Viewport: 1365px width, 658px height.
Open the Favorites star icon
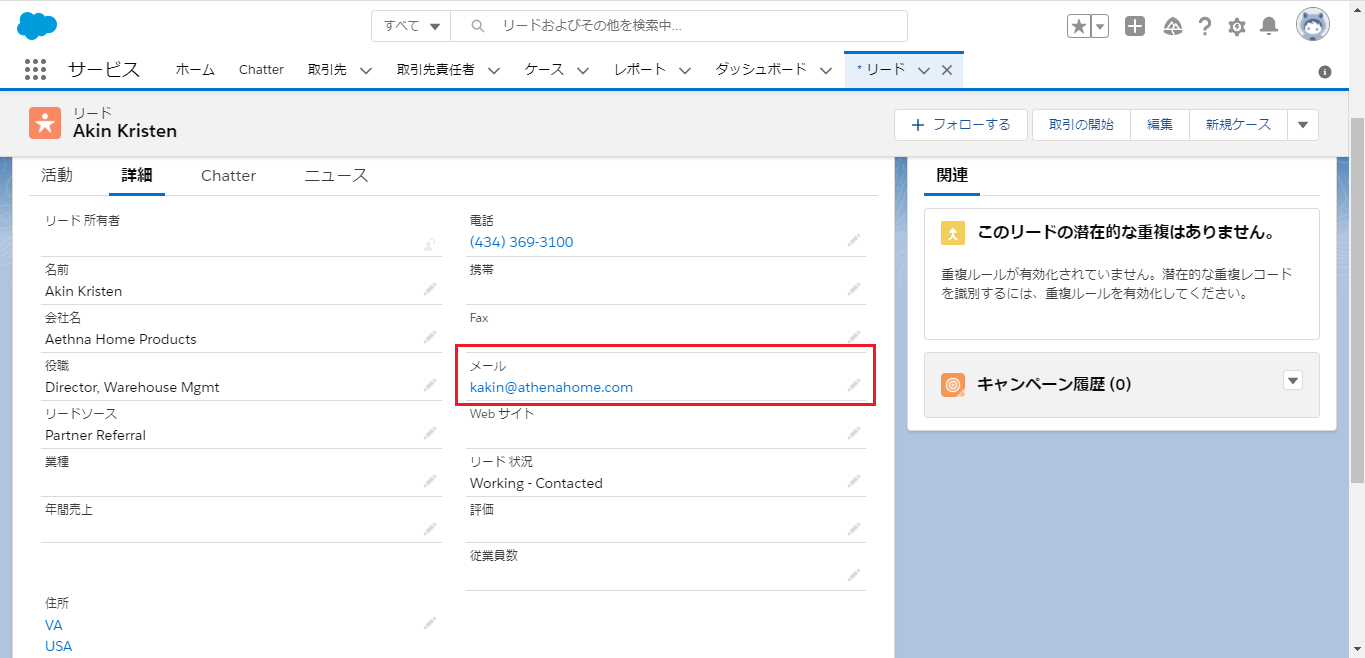coord(1079,27)
